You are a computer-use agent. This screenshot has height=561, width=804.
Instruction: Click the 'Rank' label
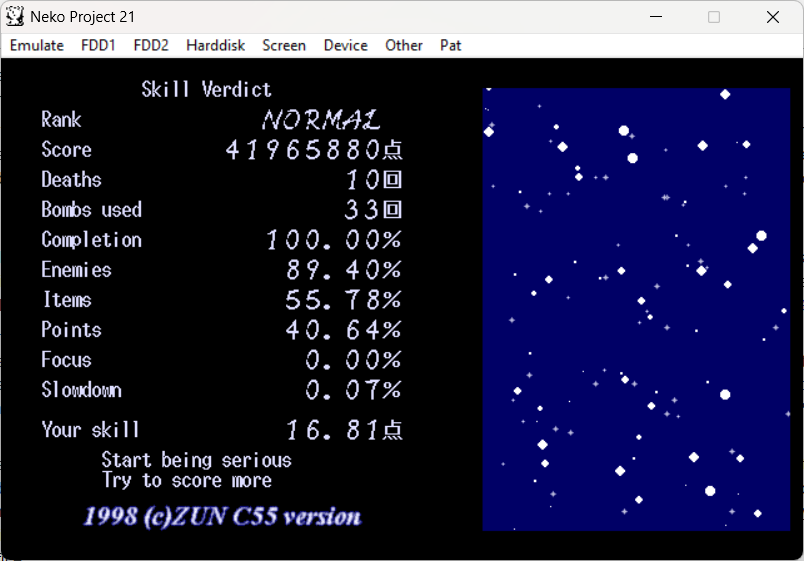(61, 119)
